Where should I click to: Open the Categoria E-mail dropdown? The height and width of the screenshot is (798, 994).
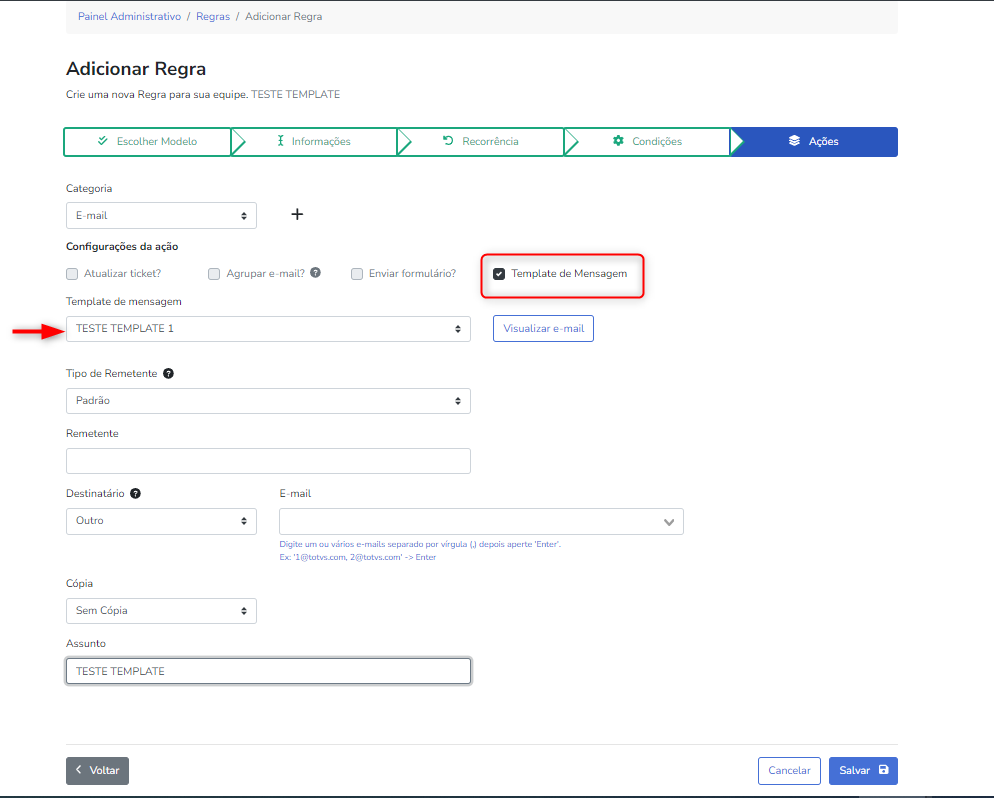click(x=161, y=215)
